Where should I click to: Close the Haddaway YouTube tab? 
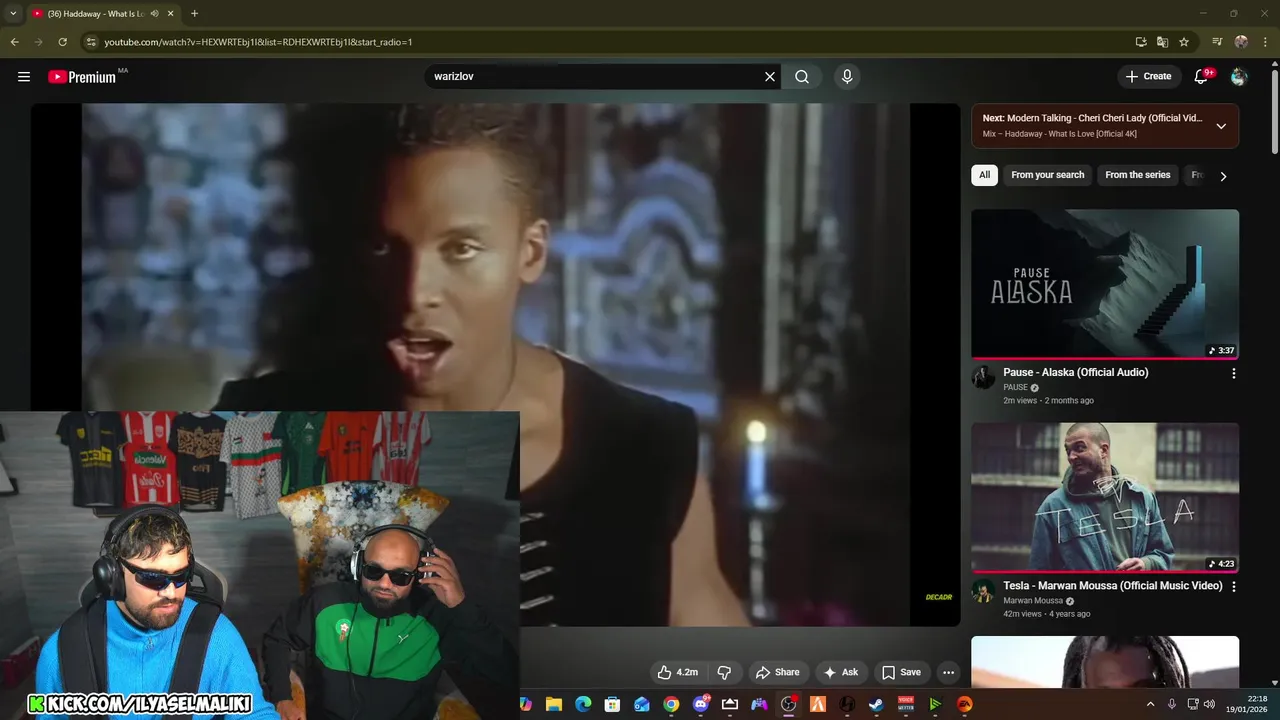click(x=170, y=14)
